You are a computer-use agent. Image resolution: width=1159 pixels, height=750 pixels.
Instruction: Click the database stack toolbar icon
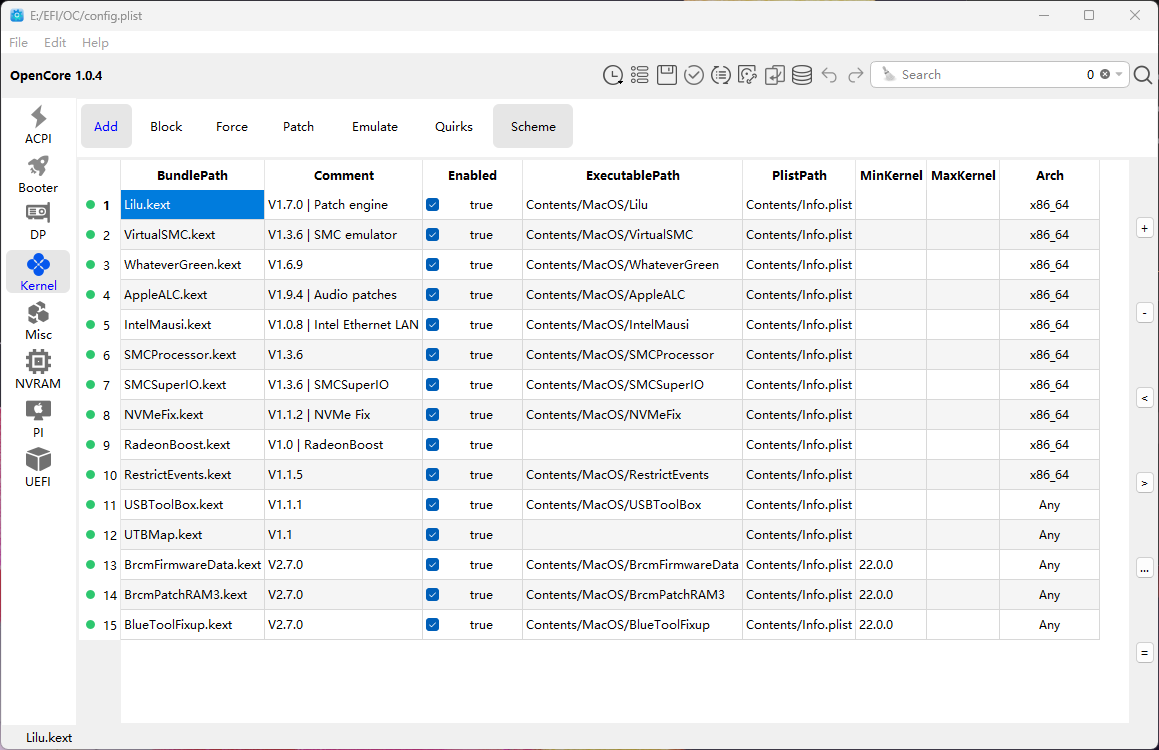click(x=801, y=75)
